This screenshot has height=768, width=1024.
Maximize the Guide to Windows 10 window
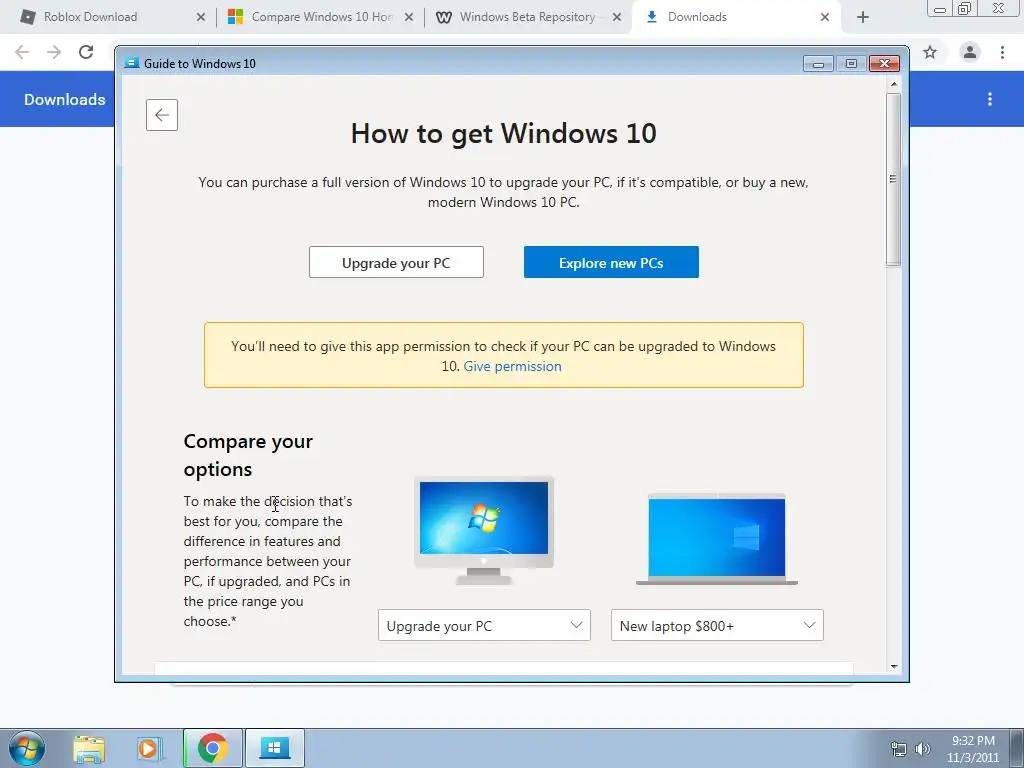(x=851, y=63)
